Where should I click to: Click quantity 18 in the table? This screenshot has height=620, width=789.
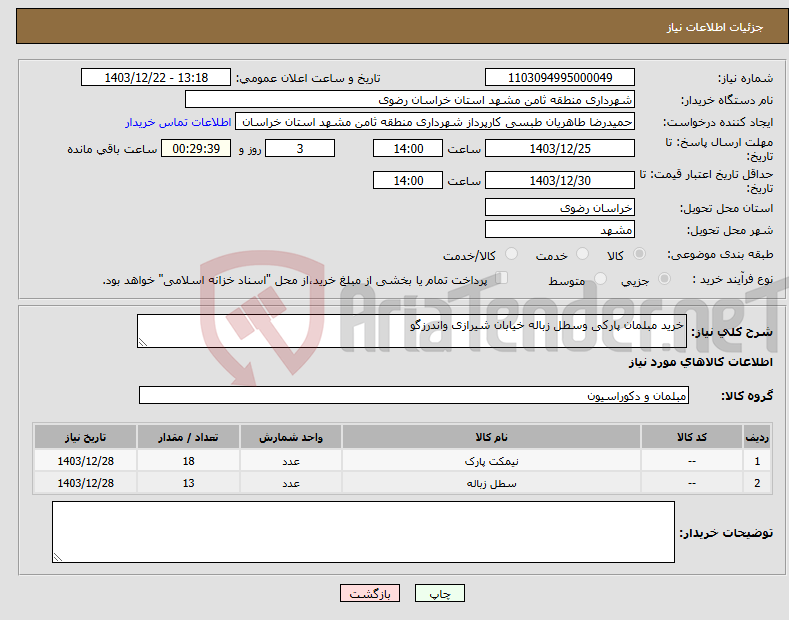[x=188, y=461]
